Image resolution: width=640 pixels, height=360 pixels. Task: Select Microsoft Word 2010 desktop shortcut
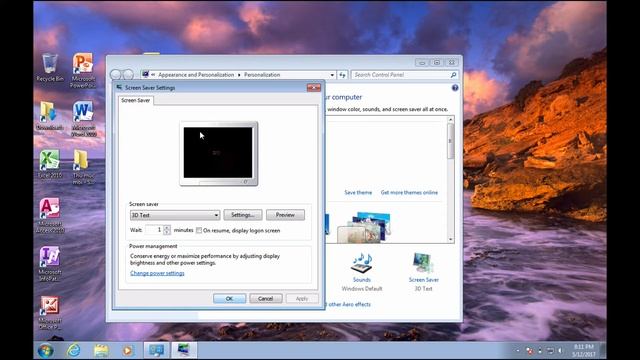click(x=83, y=119)
